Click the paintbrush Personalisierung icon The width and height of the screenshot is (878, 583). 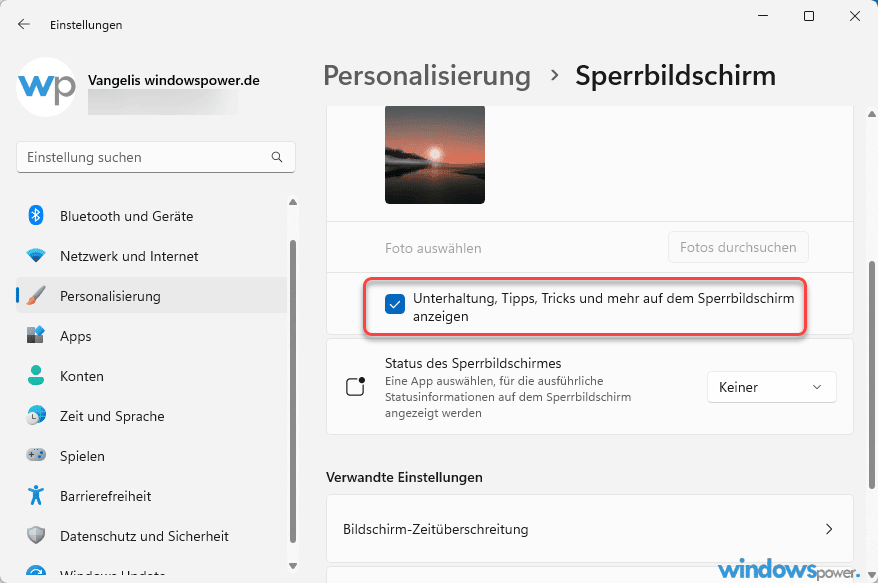click(36, 295)
